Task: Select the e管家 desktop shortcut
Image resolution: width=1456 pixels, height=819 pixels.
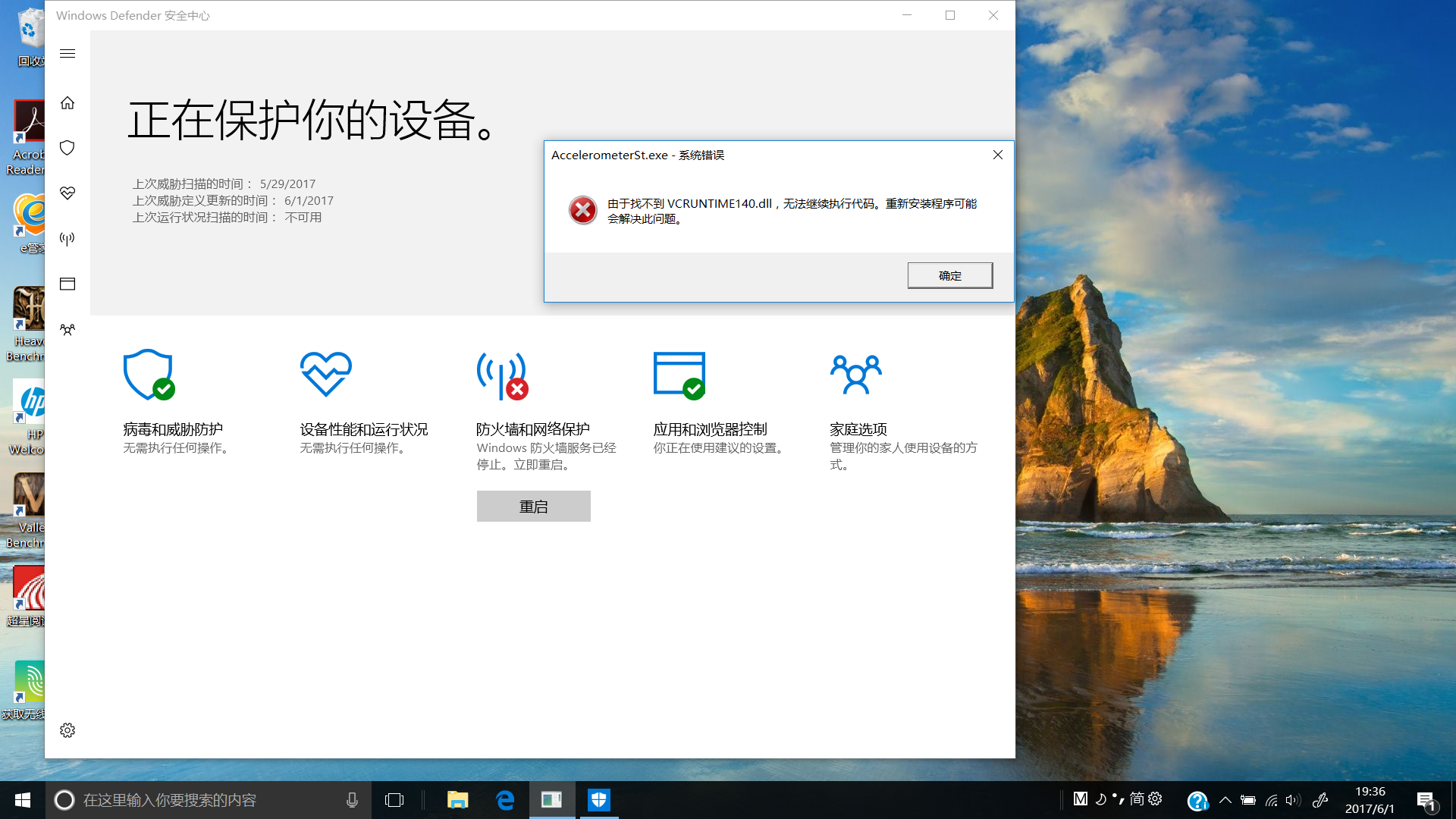Action: pyautogui.click(x=30, y=224)
